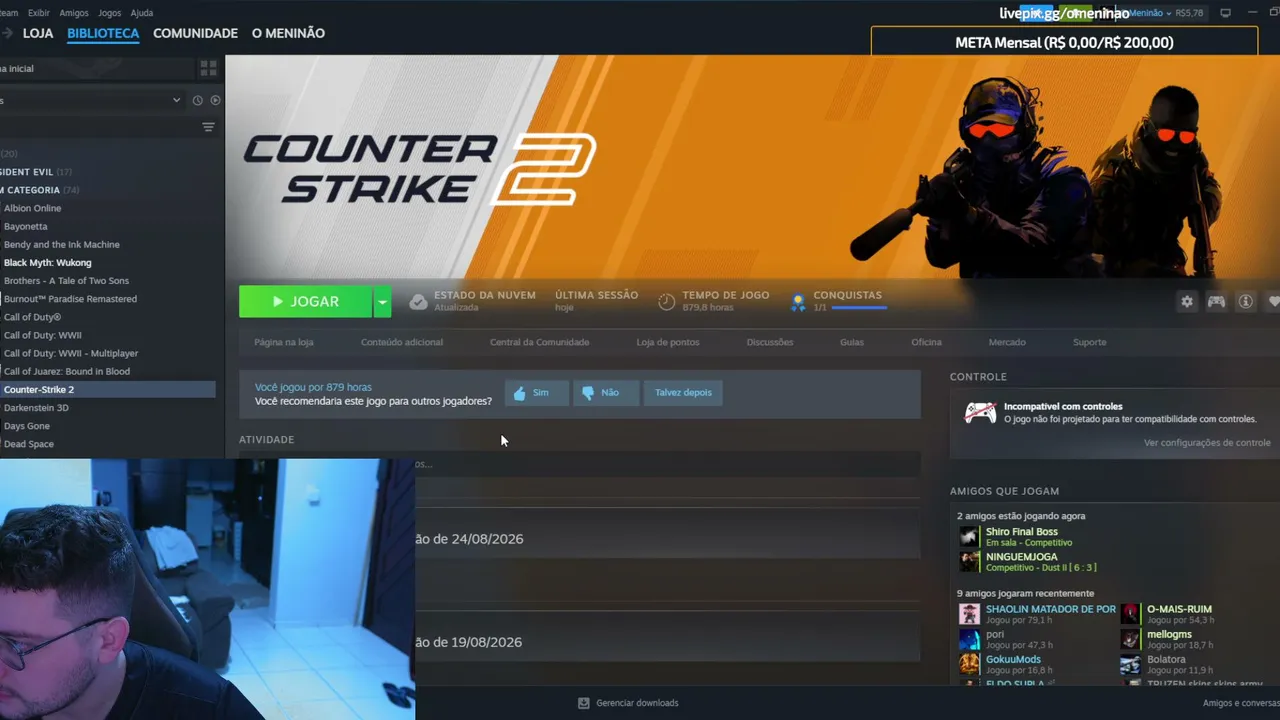This screenshot has height=720, width=1280.
Task: Toggle library grid view icon
Action: coord(208,68)
